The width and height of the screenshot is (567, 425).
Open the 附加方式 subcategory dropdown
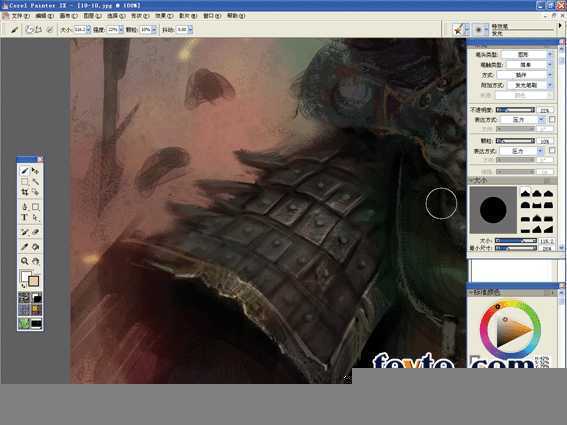[x=529, y=85]
